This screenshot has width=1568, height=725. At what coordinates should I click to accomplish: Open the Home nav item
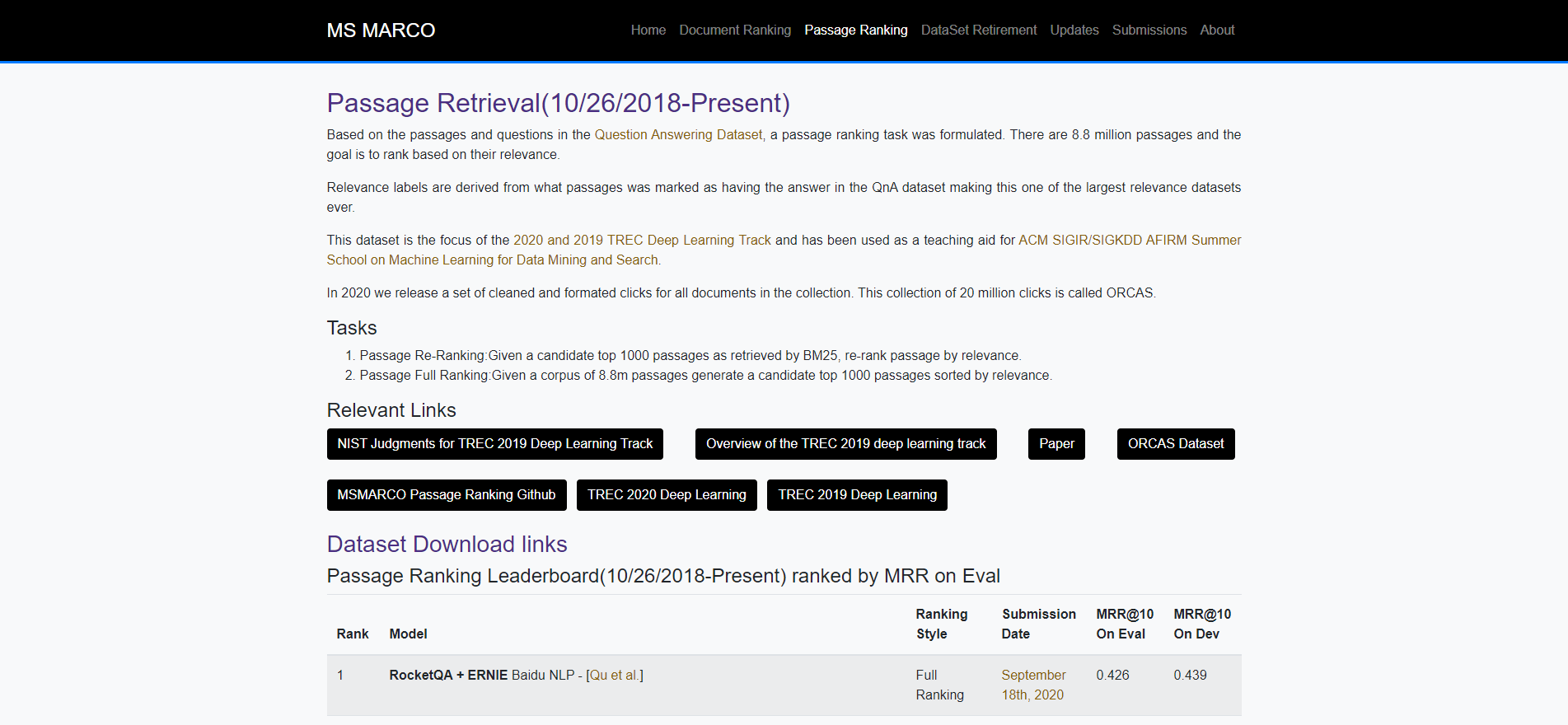pyautogui.click(x=648, y=30)
